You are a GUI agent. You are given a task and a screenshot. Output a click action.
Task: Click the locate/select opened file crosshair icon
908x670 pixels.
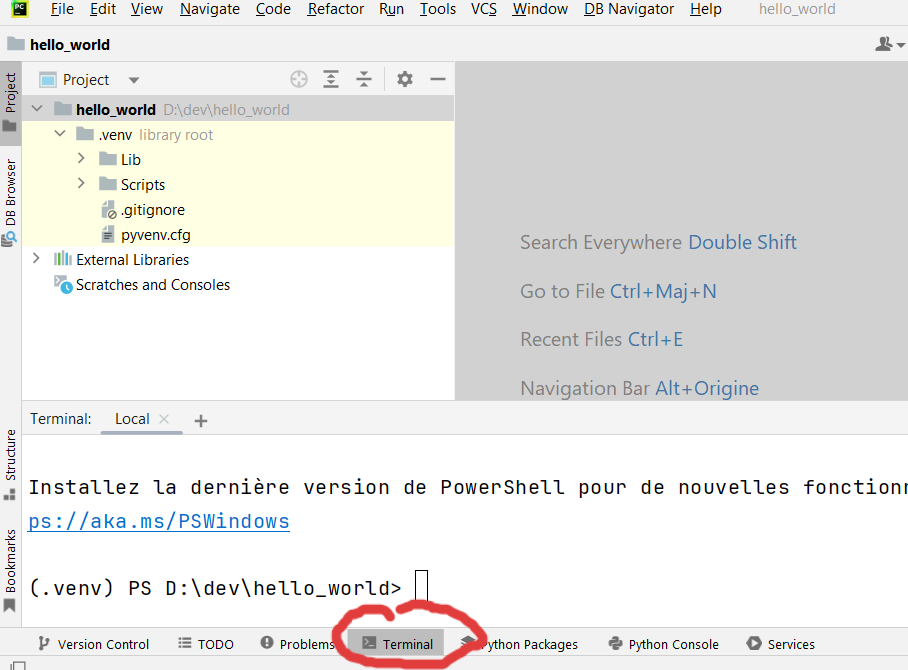tap(298, 79)
